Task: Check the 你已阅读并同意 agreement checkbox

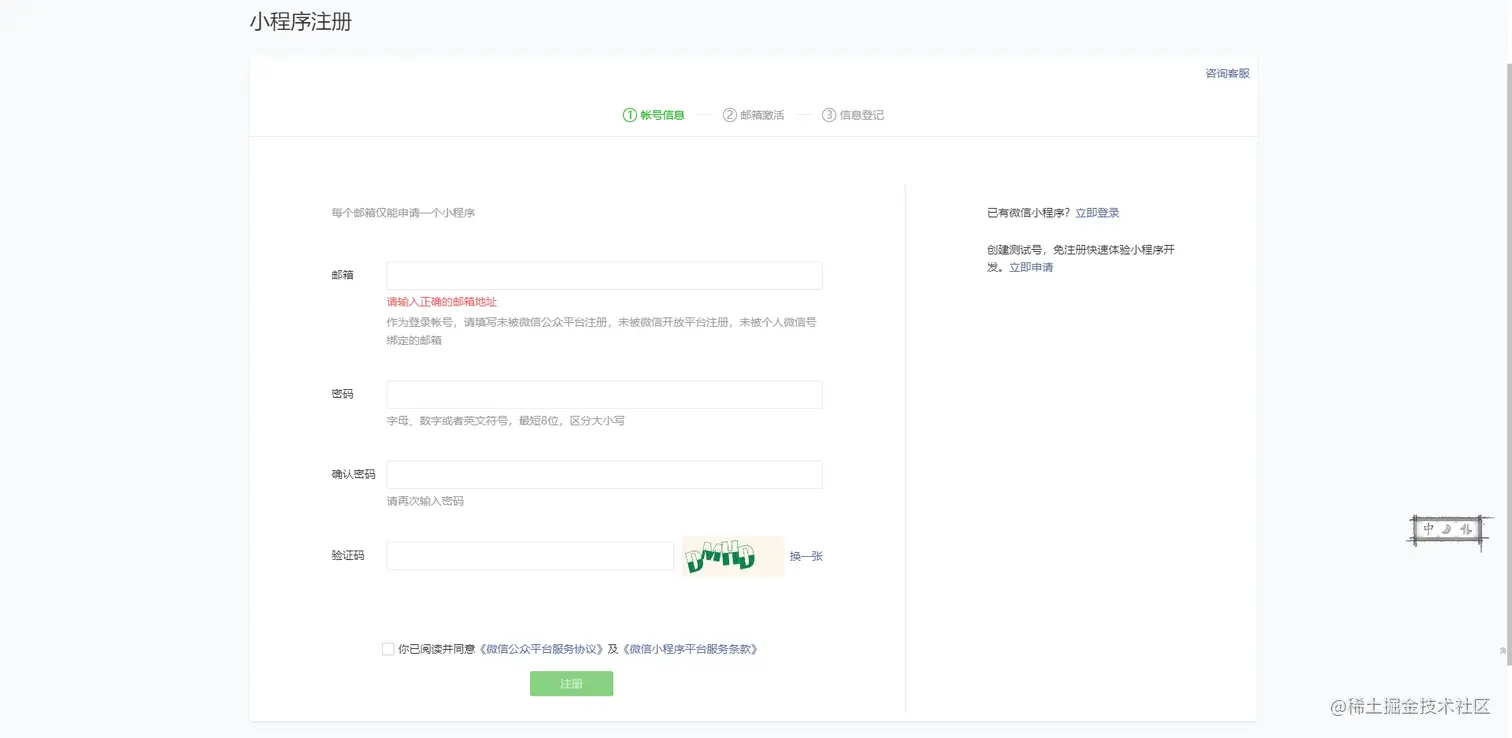Action: [388, 649]
